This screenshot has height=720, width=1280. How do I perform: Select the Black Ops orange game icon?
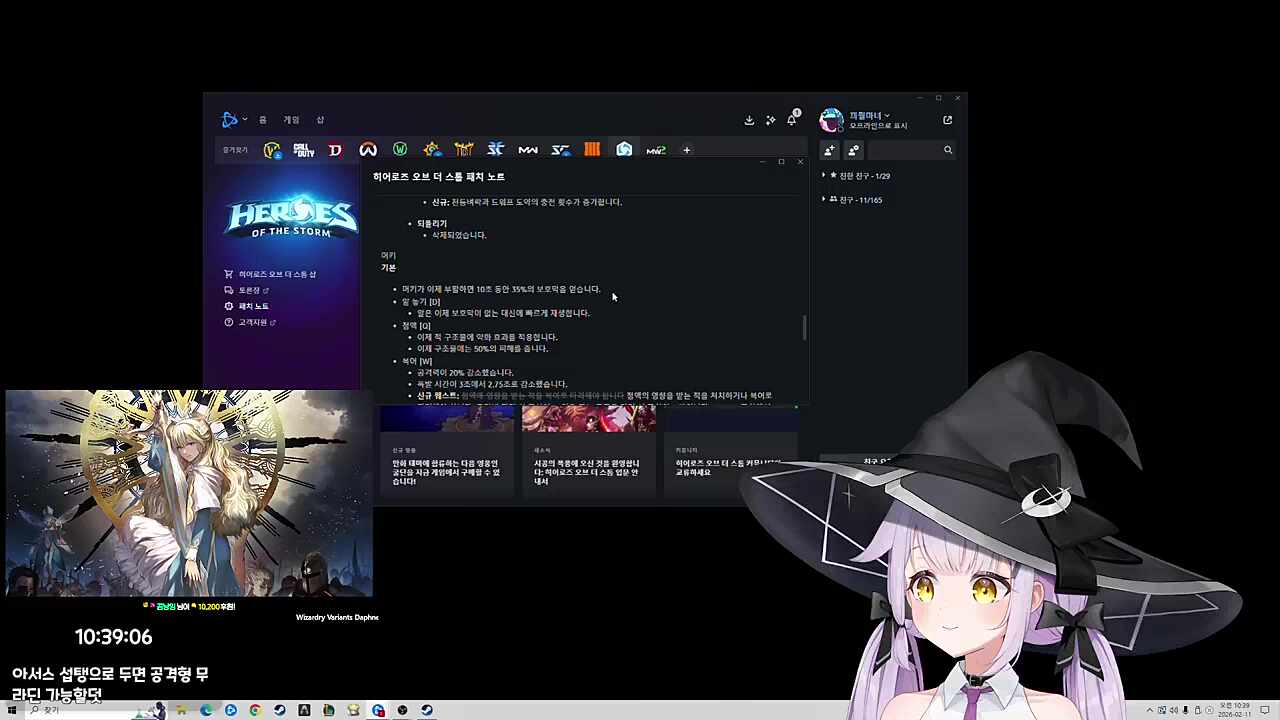[x=592, y=150]
